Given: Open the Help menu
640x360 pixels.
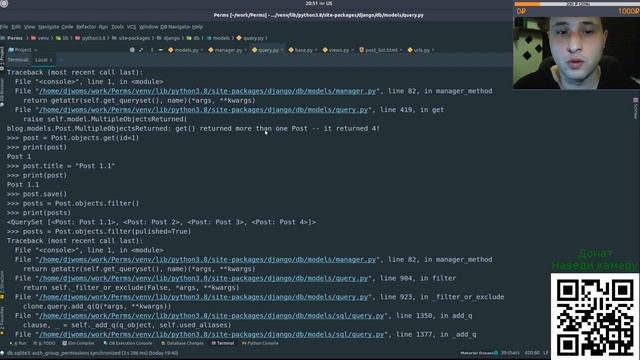Looking at the screenshot, I should pos(198,27).
